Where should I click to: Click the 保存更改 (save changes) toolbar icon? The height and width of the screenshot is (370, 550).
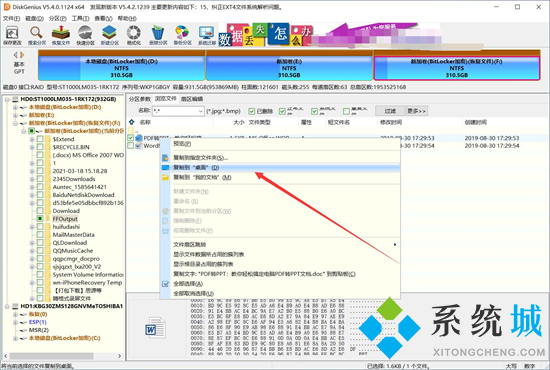[12, 35]
